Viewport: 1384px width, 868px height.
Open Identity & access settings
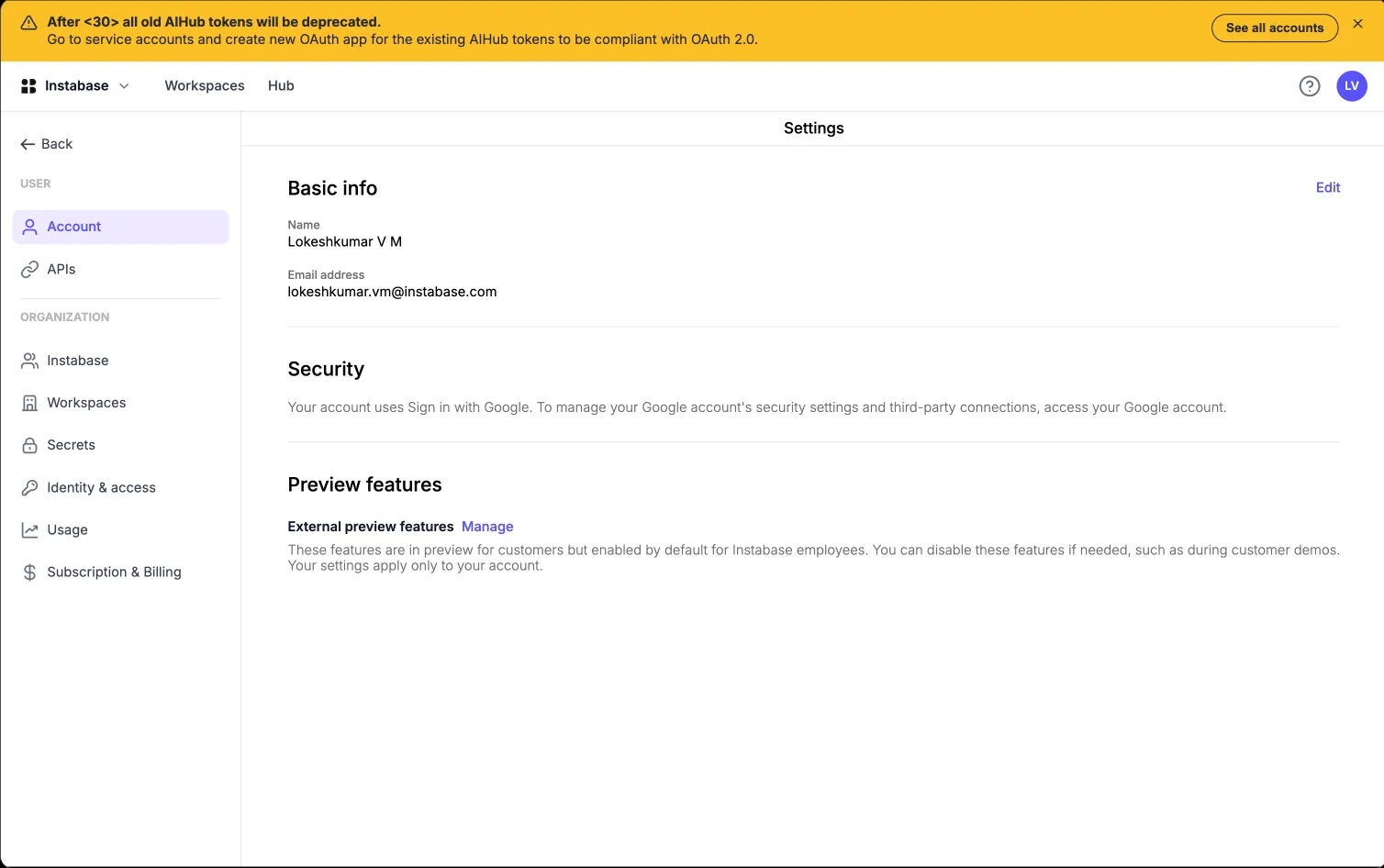pos(121,487)
